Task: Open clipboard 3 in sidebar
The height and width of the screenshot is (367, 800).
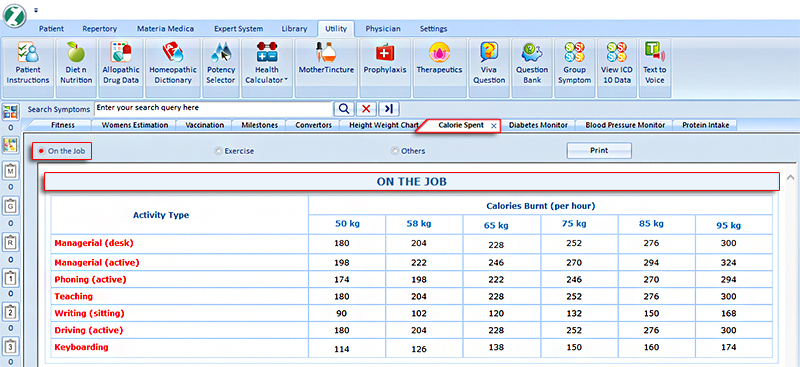Action: pyautogui.click(x=11, y=347)
